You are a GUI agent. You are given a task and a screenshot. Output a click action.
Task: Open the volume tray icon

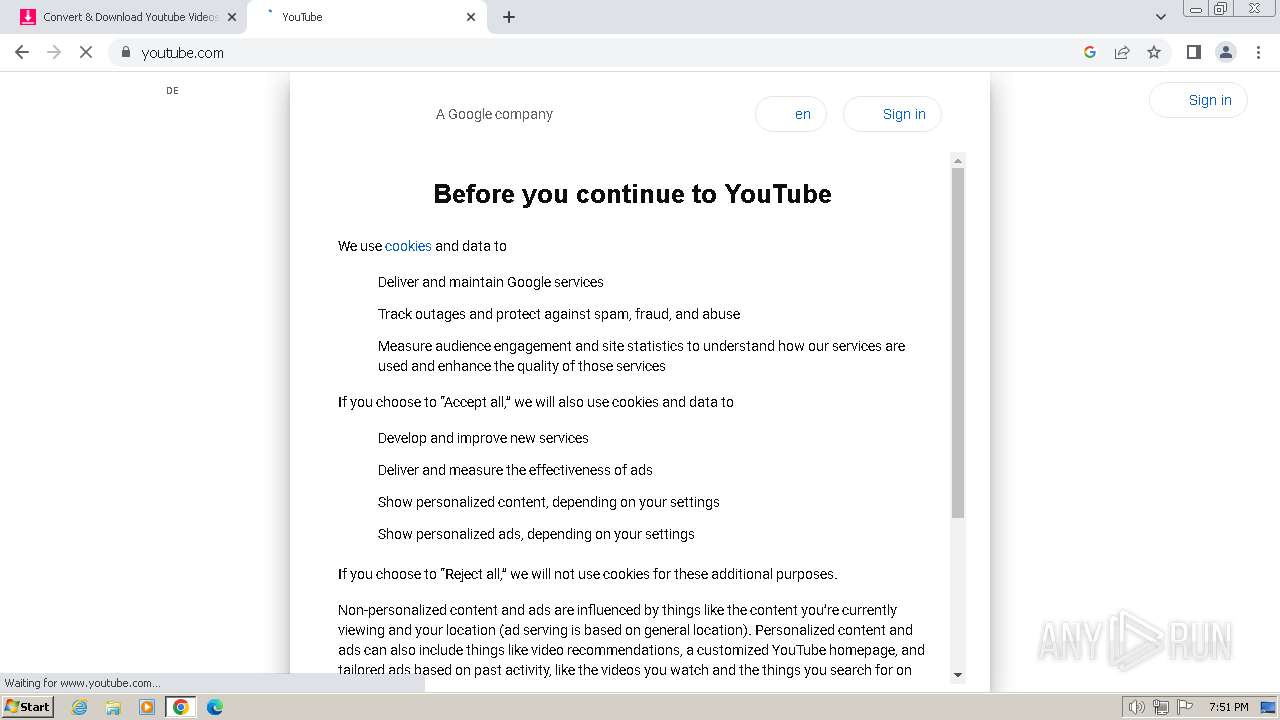click(x=1137, y=707)
